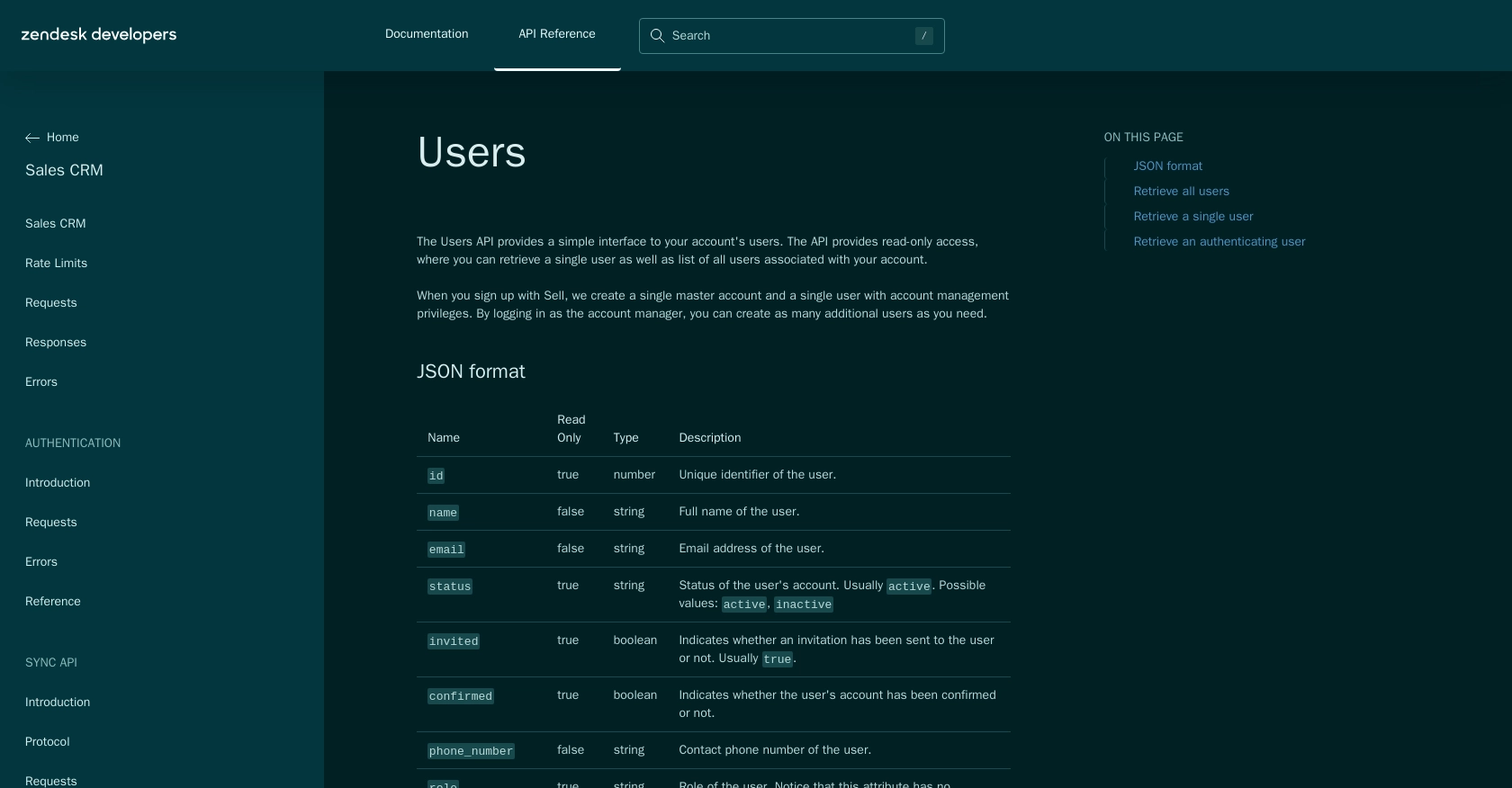The image size is (1512, 788).
Task: Click the 'email' attribute code cell
Action: 446,550
